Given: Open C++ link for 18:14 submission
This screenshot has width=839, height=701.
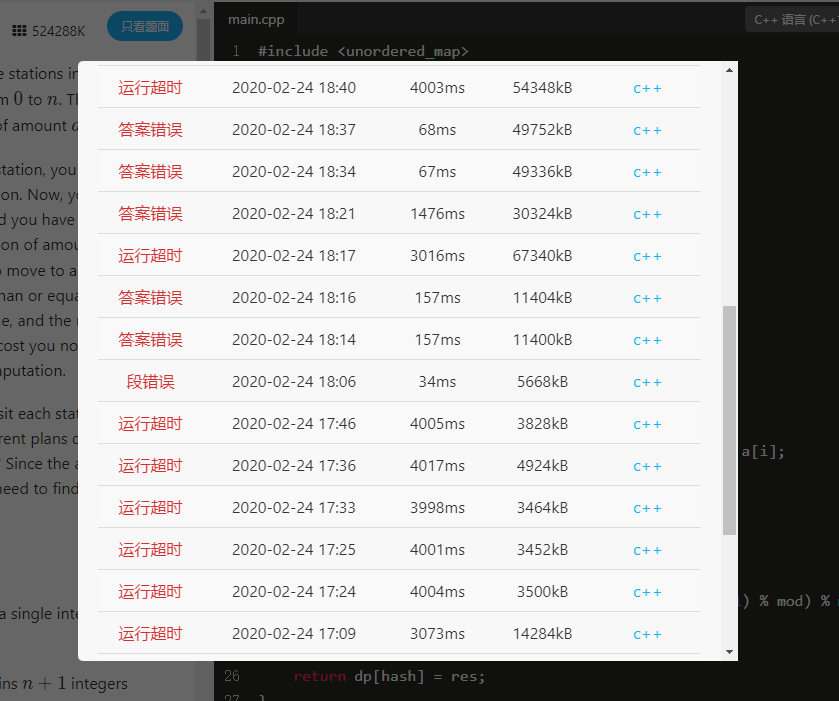Looking at the screenshot, I should (x=647, y=340).
